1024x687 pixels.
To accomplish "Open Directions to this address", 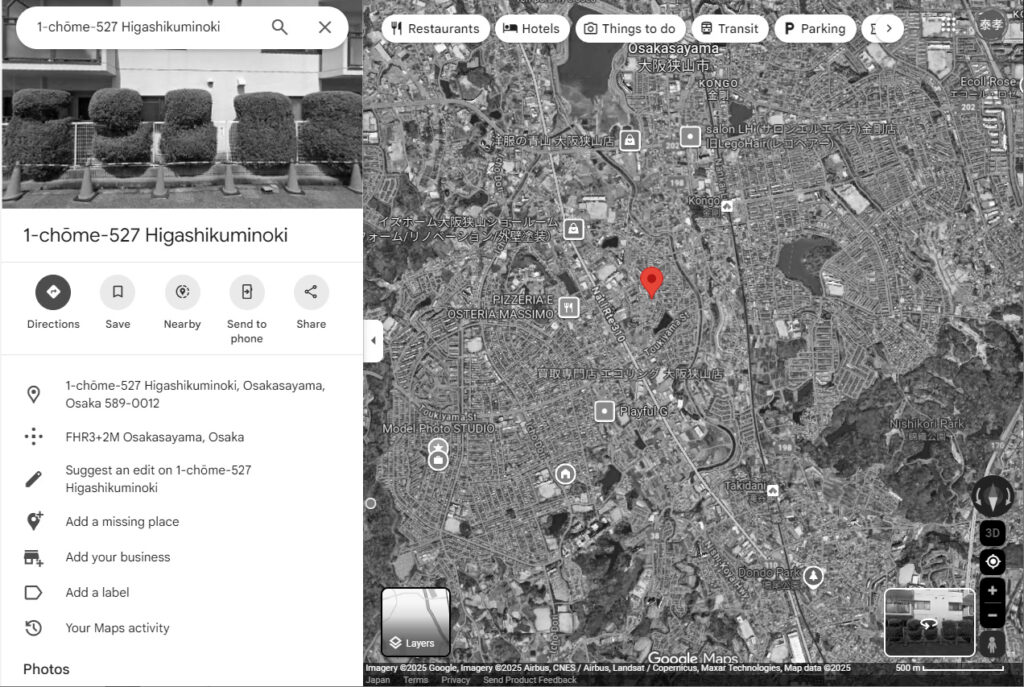I will [53, 293].
